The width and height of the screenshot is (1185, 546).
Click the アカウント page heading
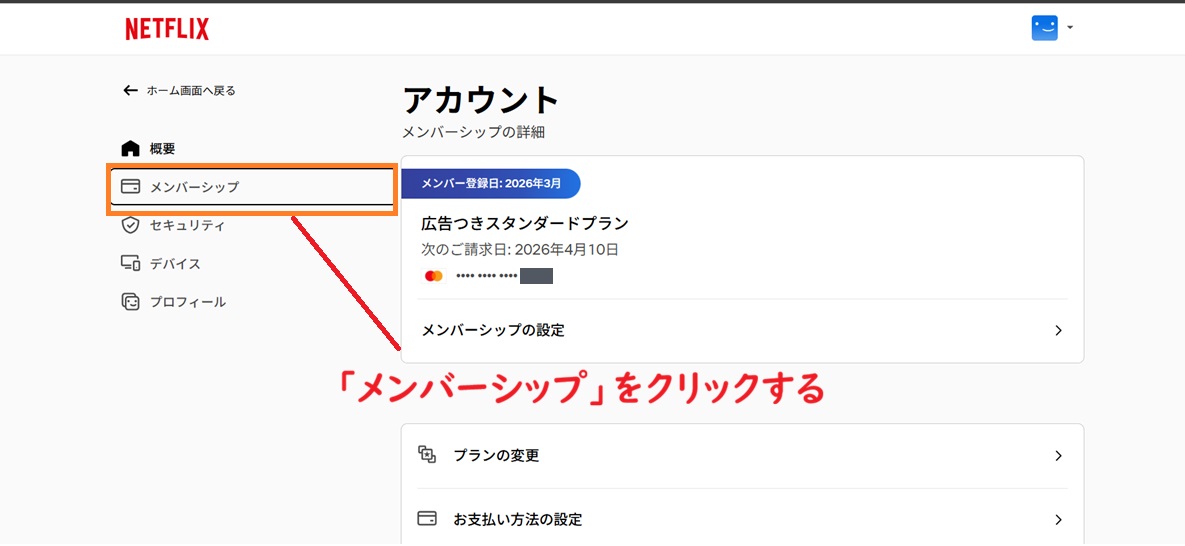481,99
